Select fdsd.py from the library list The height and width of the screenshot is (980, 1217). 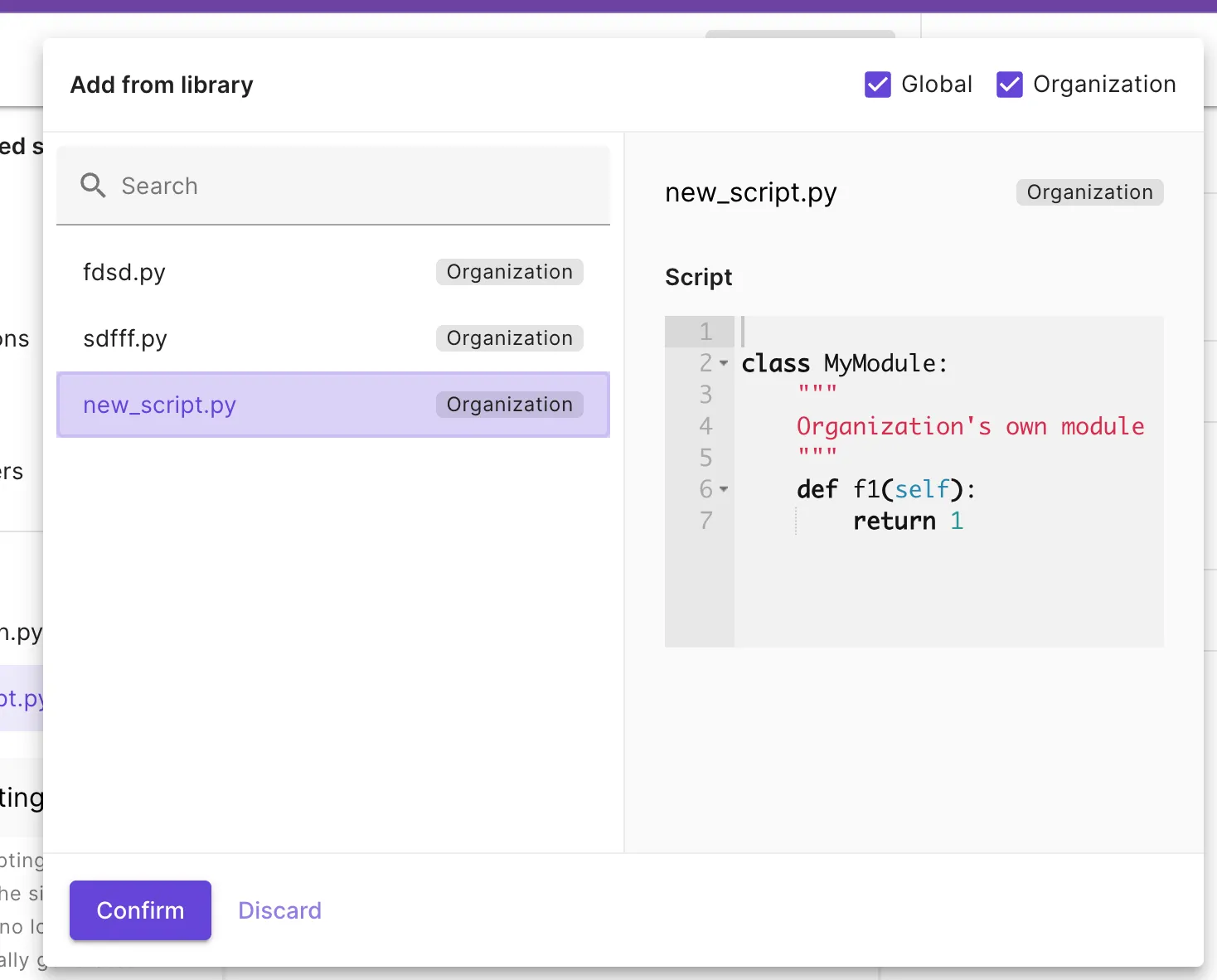tap(333, 272)
